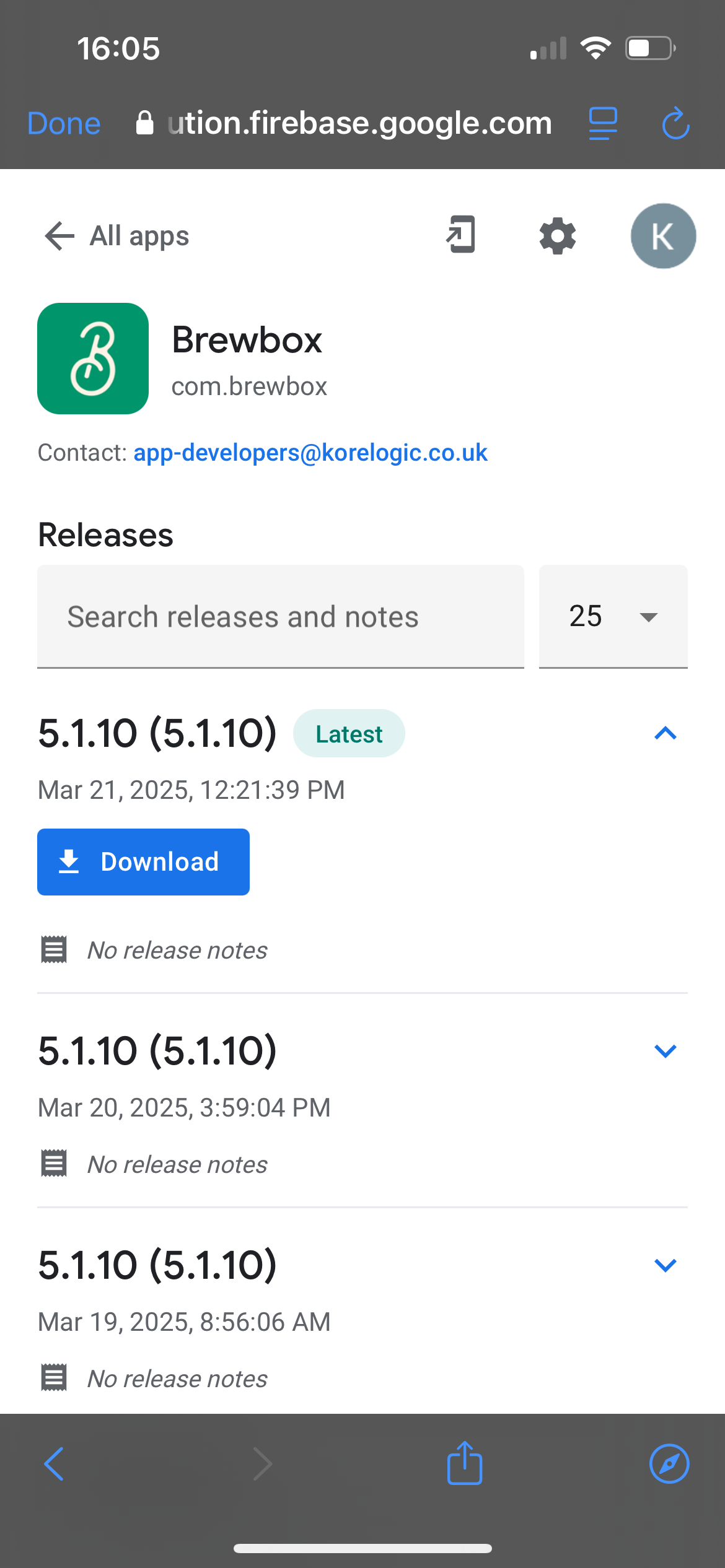
Task: Tap the back arrow beside All apps
Action: coord(59,236)
